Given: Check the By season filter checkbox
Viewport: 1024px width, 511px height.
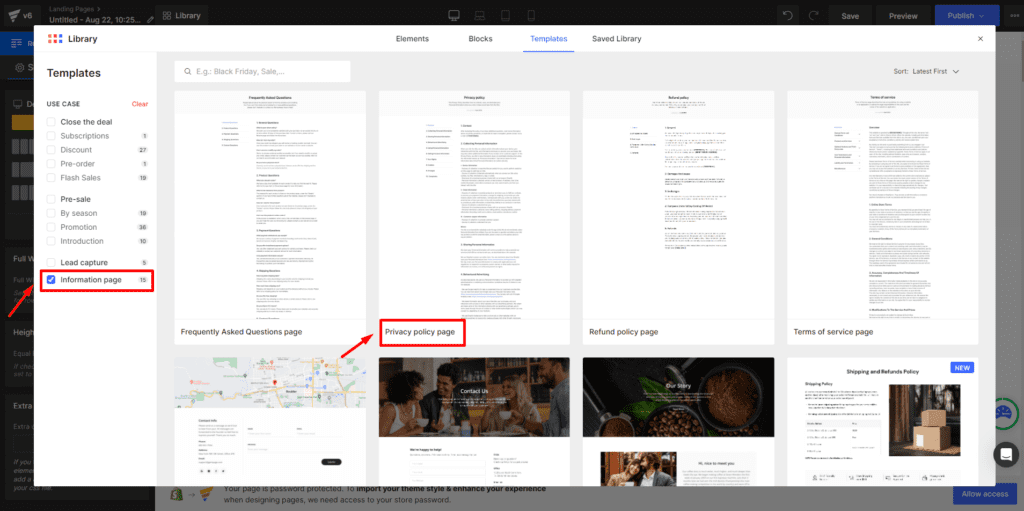Looking at the screenshot, I should [x=51, y=213].
